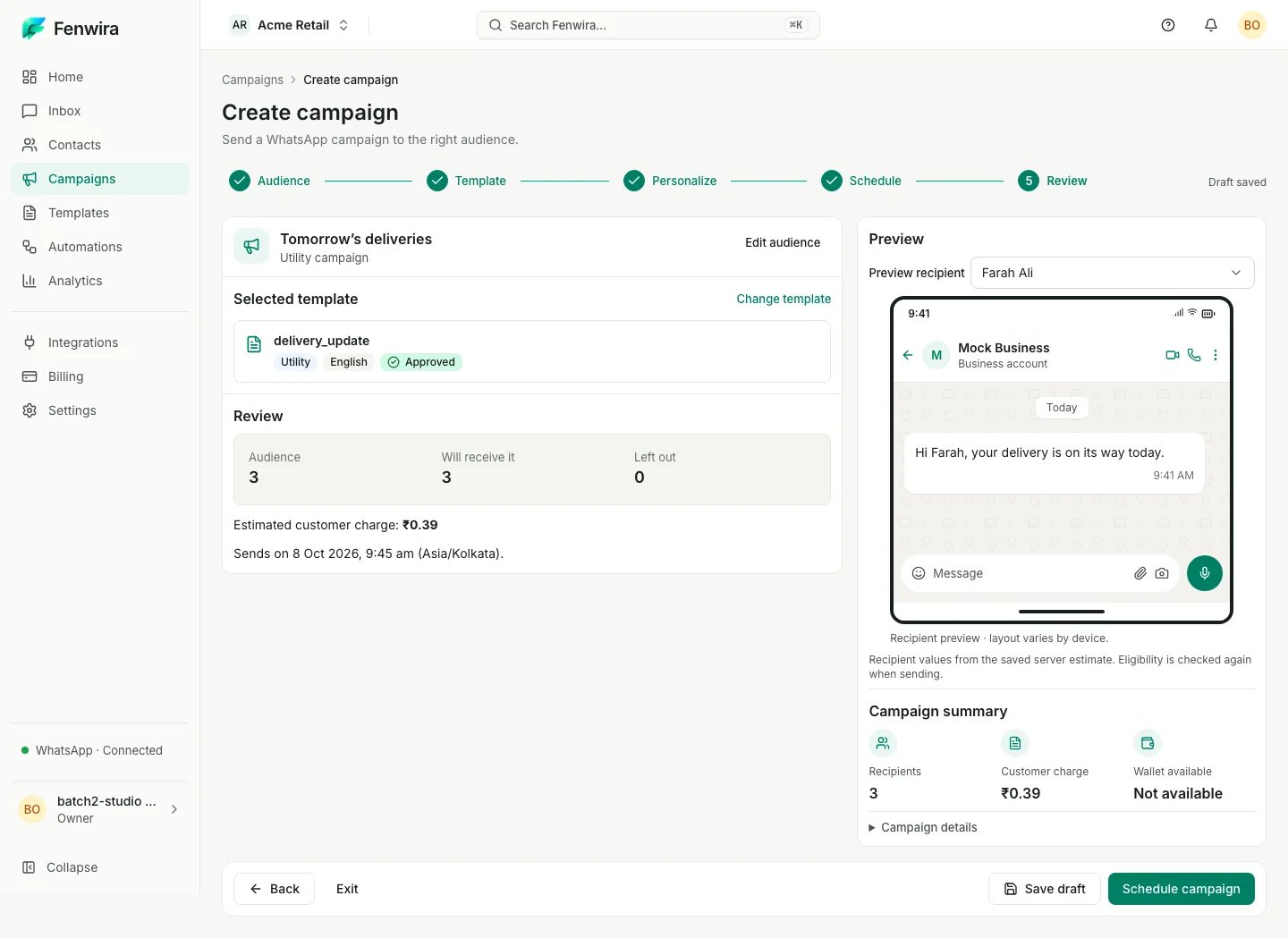
Task: Open Billing from the sidebar
Action: tap(99, 376)
